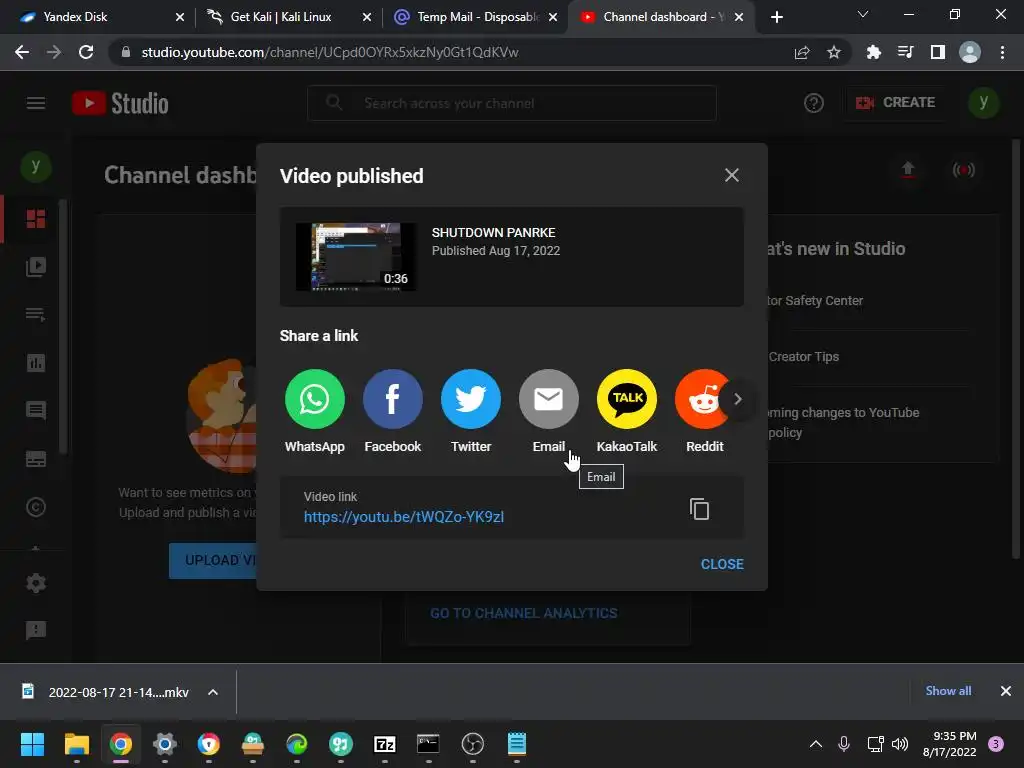1024x768 pixels.
Task: Toggle the Chrome side panel
Action: 937,52
